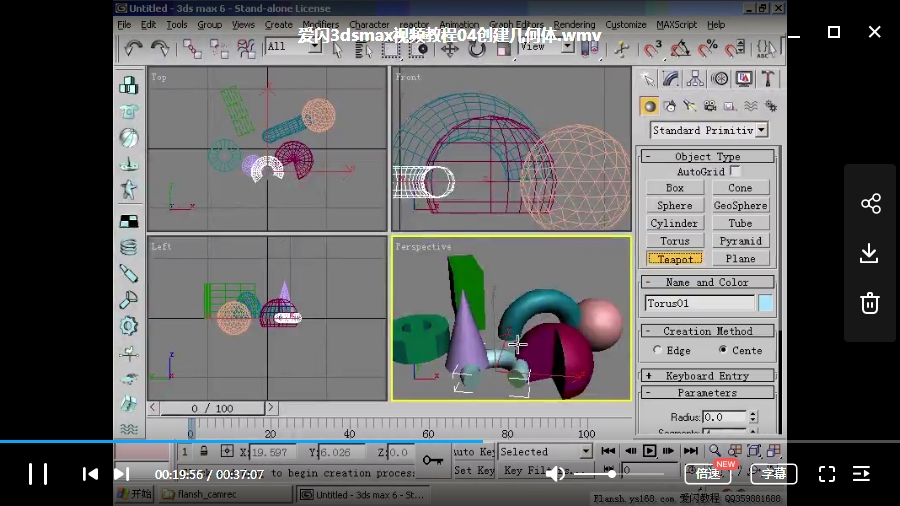Open the Modify panel tab
900x506 pixels.
(x=671, y=79)
